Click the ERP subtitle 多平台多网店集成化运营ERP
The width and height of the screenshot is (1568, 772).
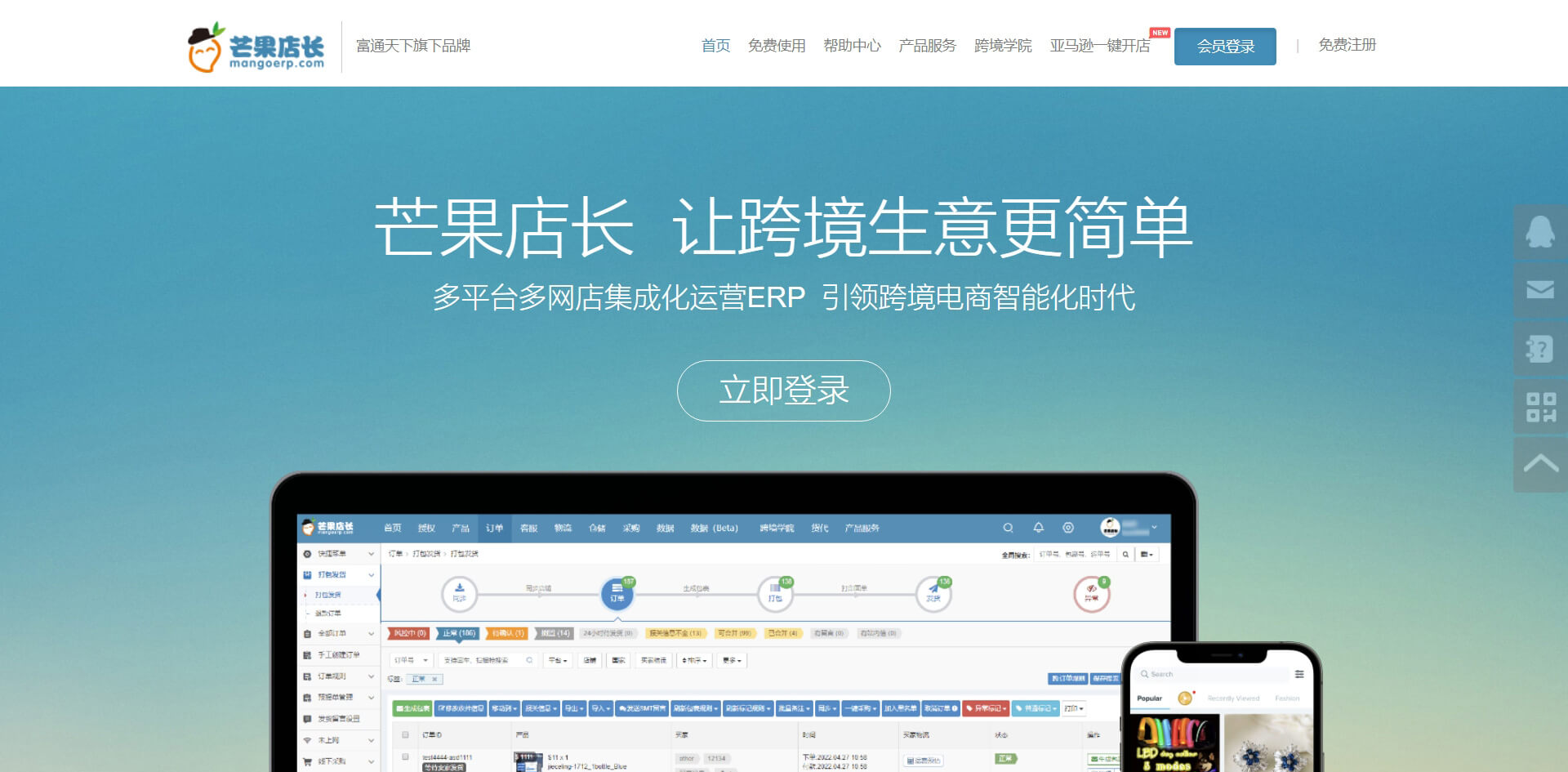pos(619,297)
